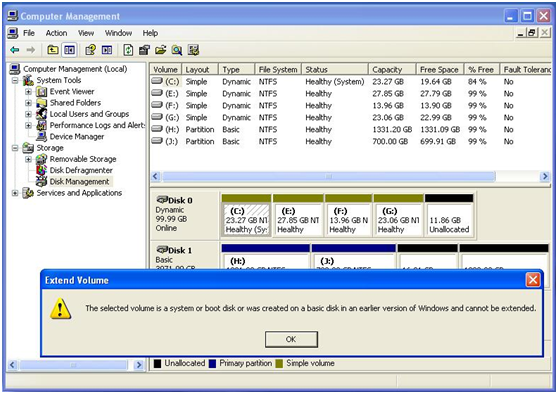
Task: Click the blue Primary partition legend swatch
Action: [x=212, y=364]
